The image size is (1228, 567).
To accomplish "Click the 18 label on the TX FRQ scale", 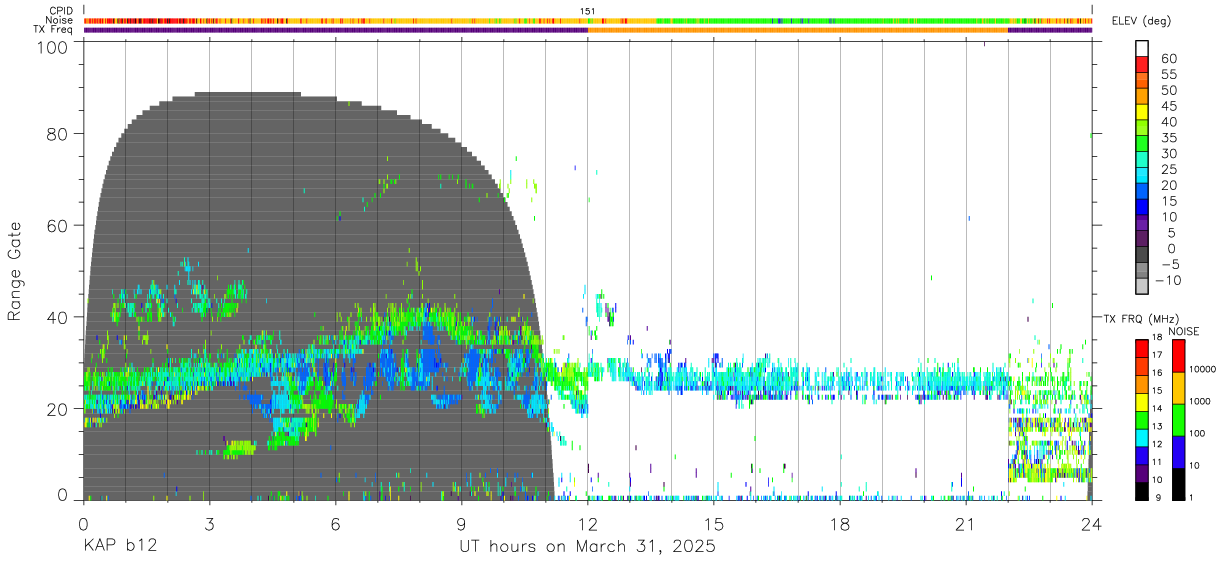I will (1158, 339).
